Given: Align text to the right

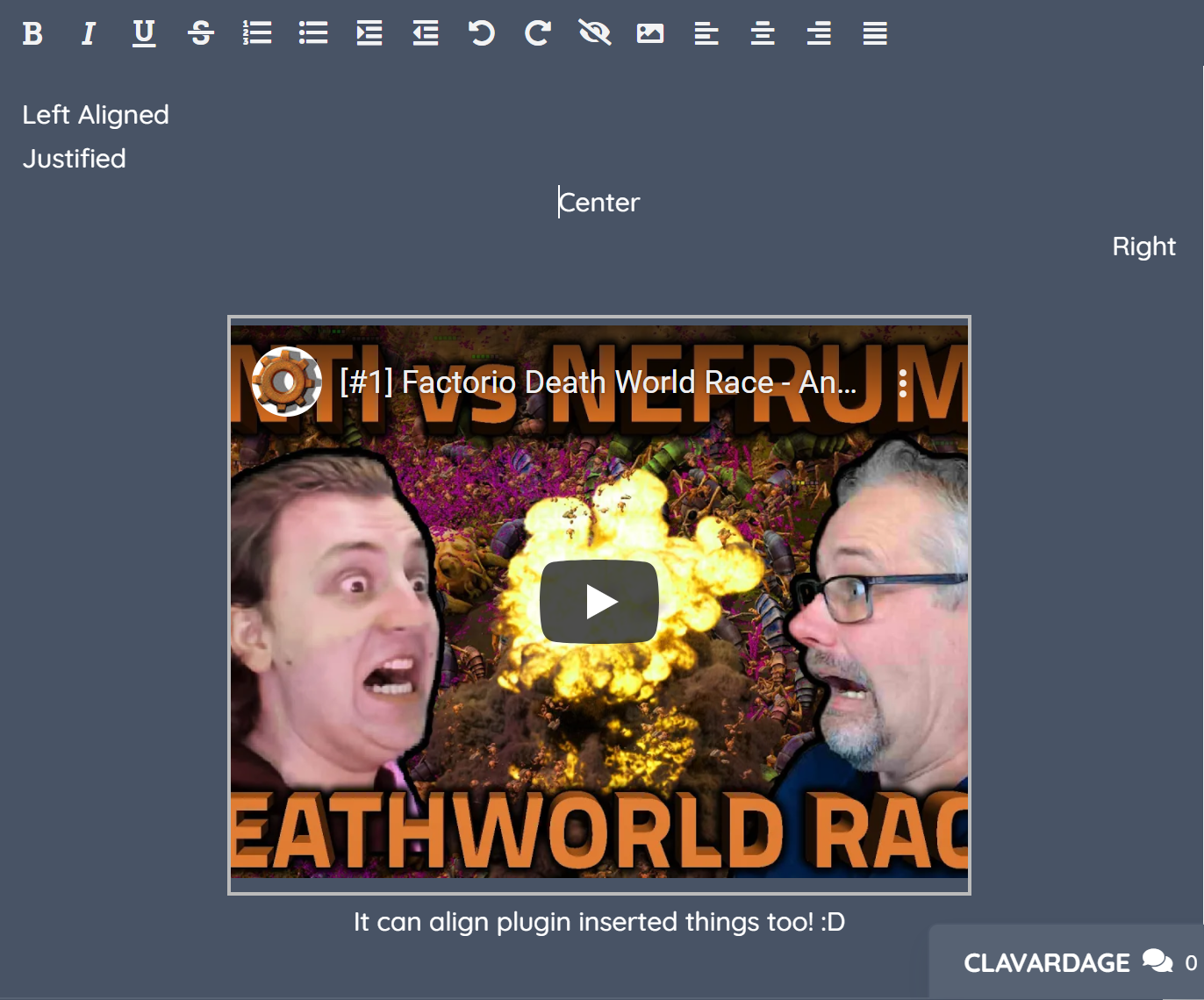Looking at the screenshot, I should click(819, 33).
